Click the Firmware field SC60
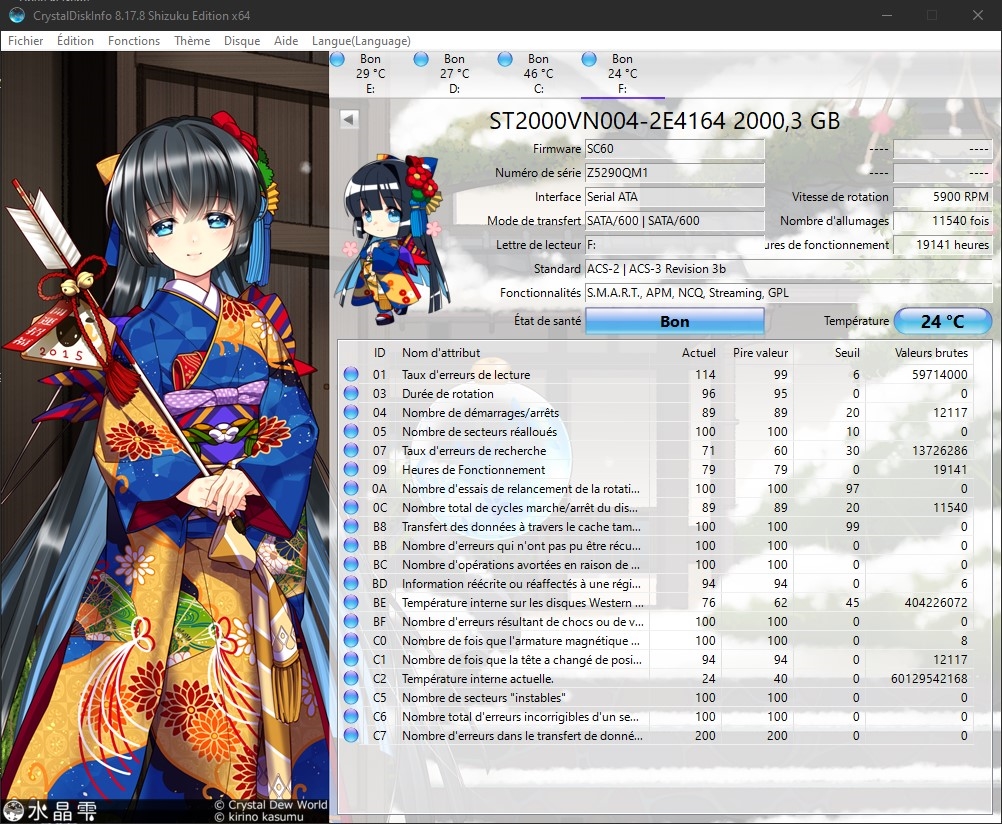 [675, 149]
